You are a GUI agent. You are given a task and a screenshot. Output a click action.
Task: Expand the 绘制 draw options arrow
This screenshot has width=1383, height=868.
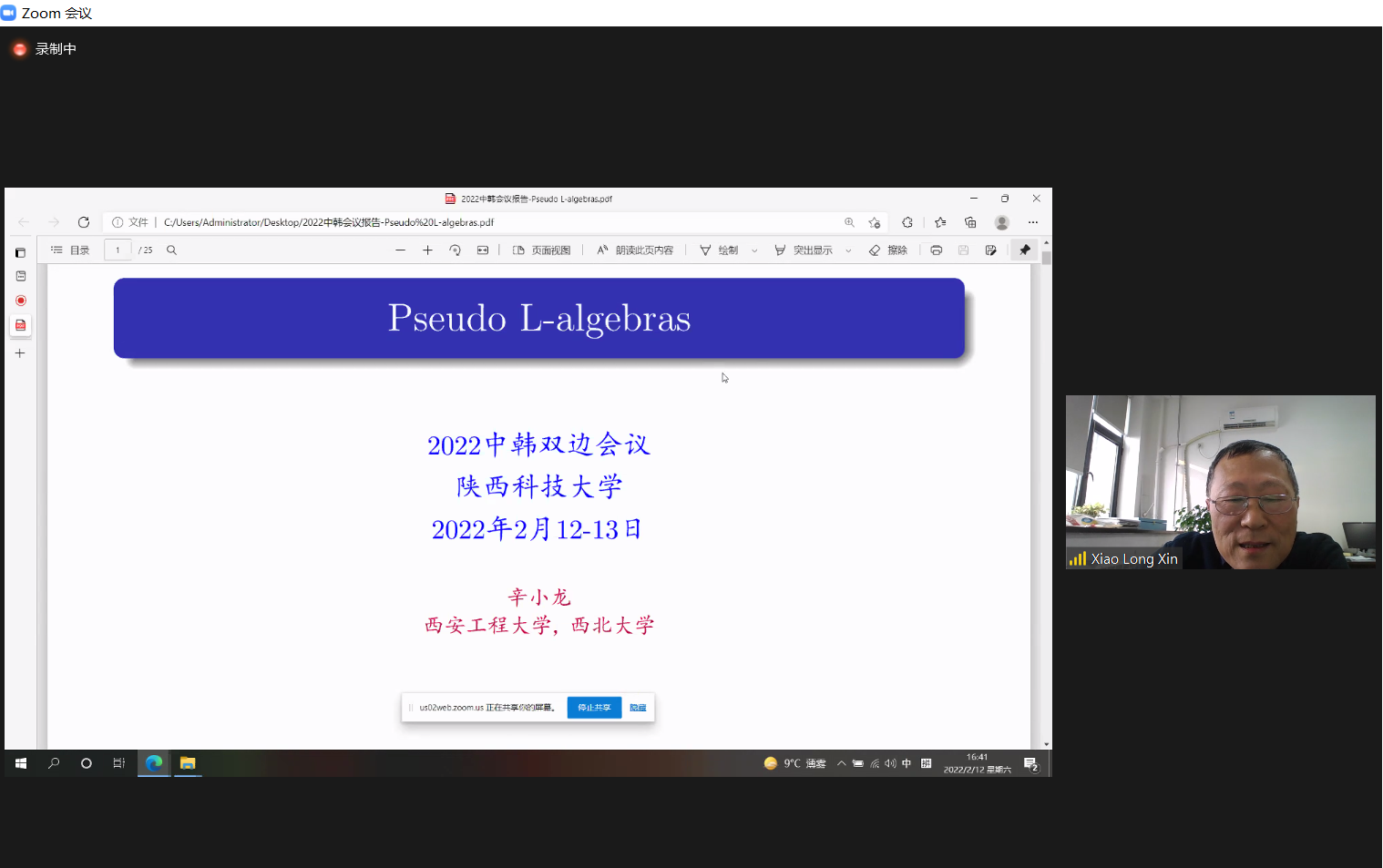[x=754, y=250]
